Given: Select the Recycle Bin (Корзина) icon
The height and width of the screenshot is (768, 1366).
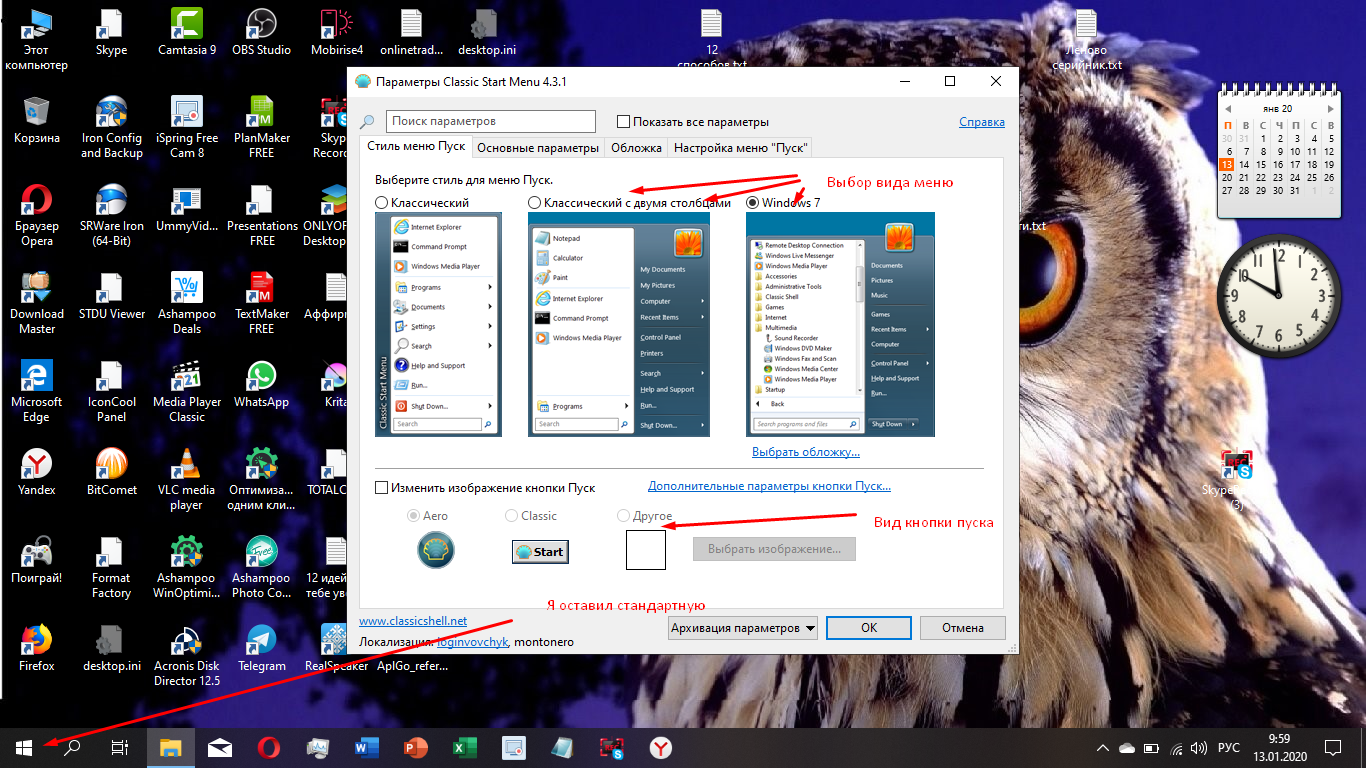Looking at the screenshot, I should (37, 120).
